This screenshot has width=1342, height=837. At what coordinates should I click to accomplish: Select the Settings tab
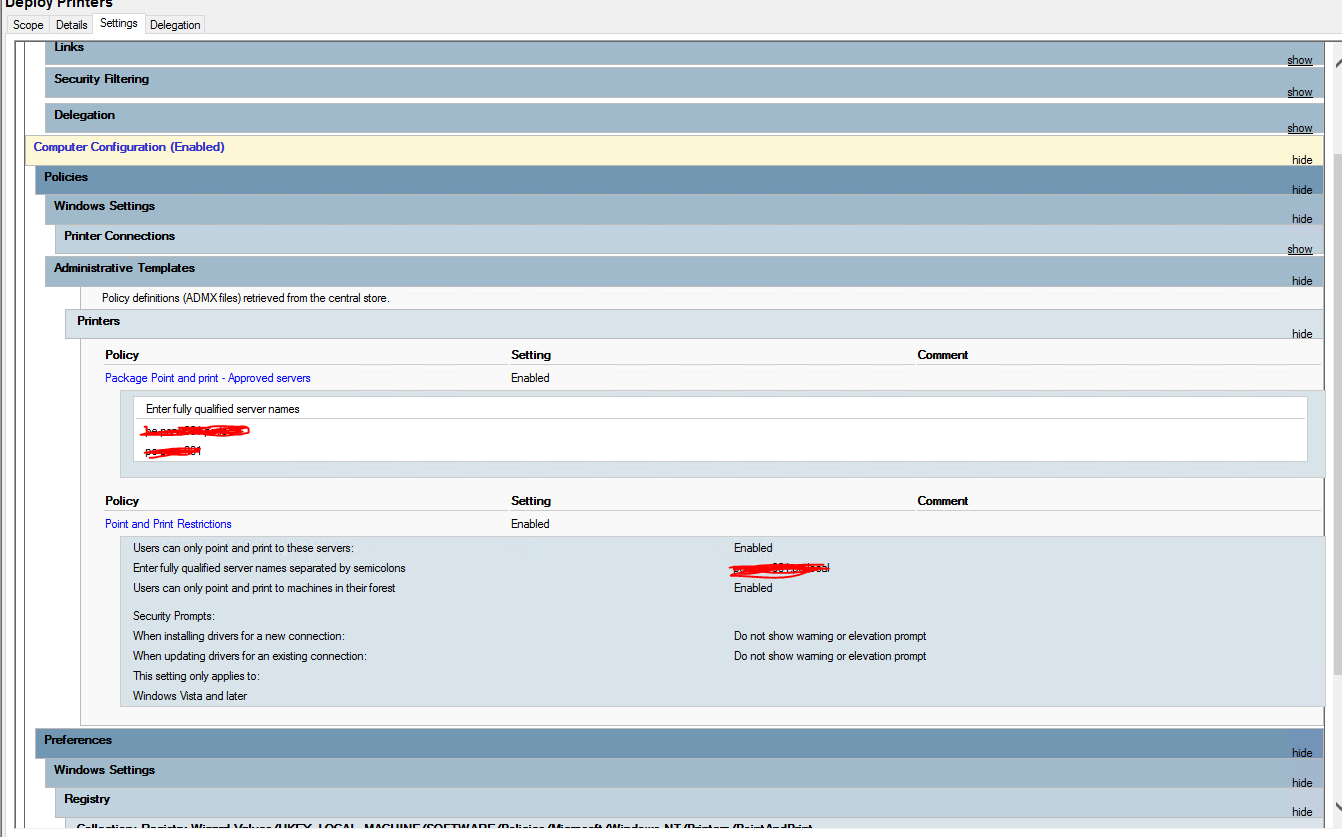point(119,22)
